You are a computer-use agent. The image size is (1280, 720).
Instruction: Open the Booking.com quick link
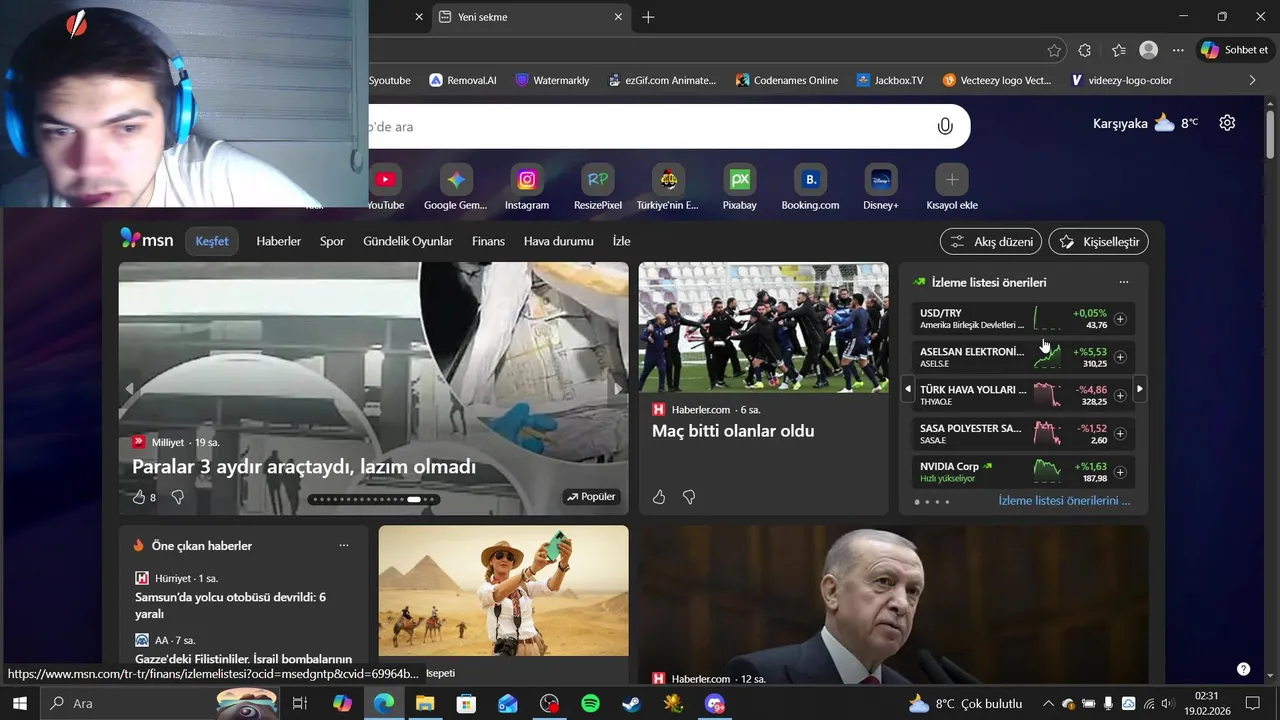pyautogui.click(x=810, y=188)
